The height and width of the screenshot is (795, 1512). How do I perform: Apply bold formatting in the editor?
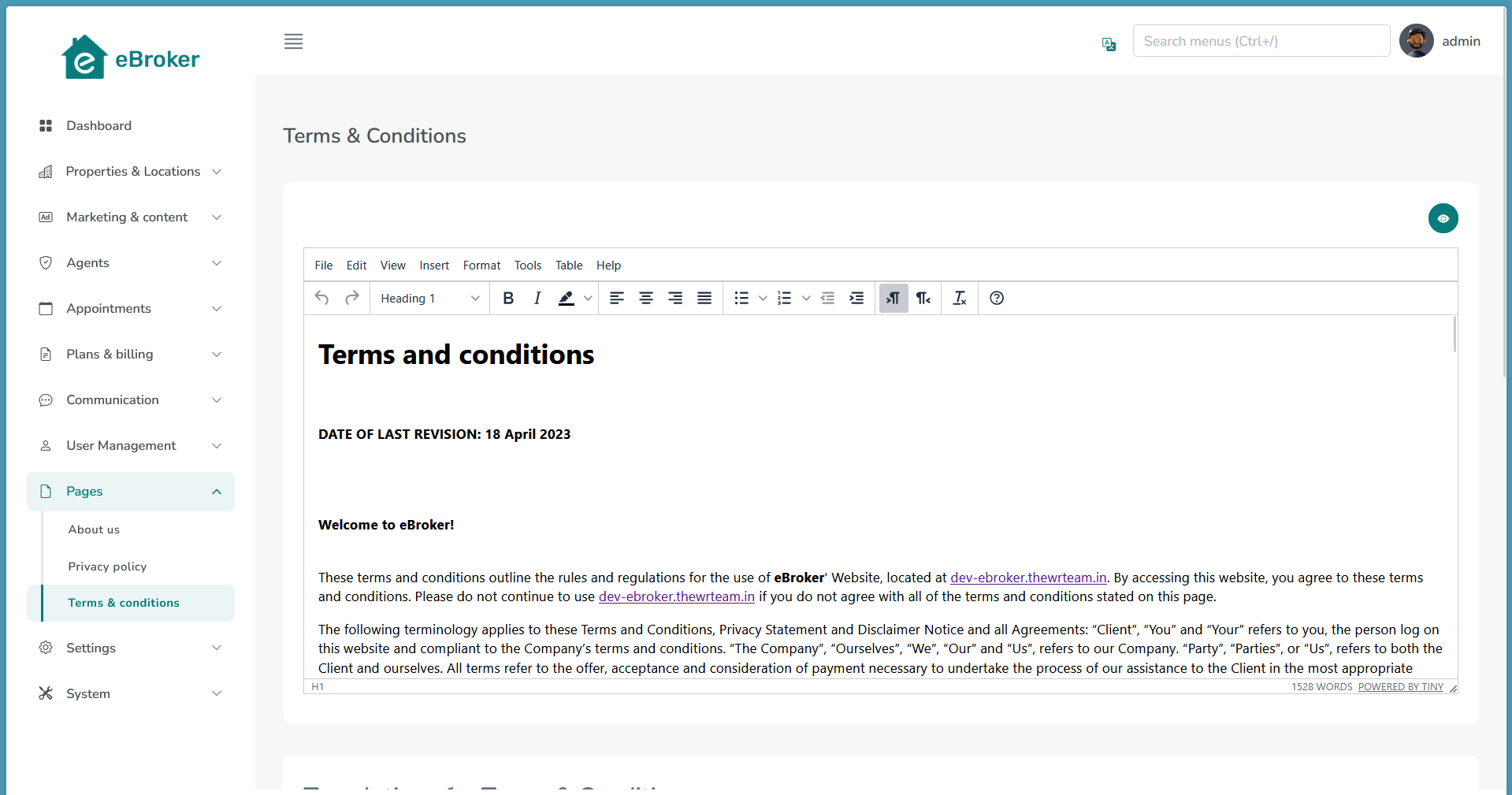click(508, 298)
